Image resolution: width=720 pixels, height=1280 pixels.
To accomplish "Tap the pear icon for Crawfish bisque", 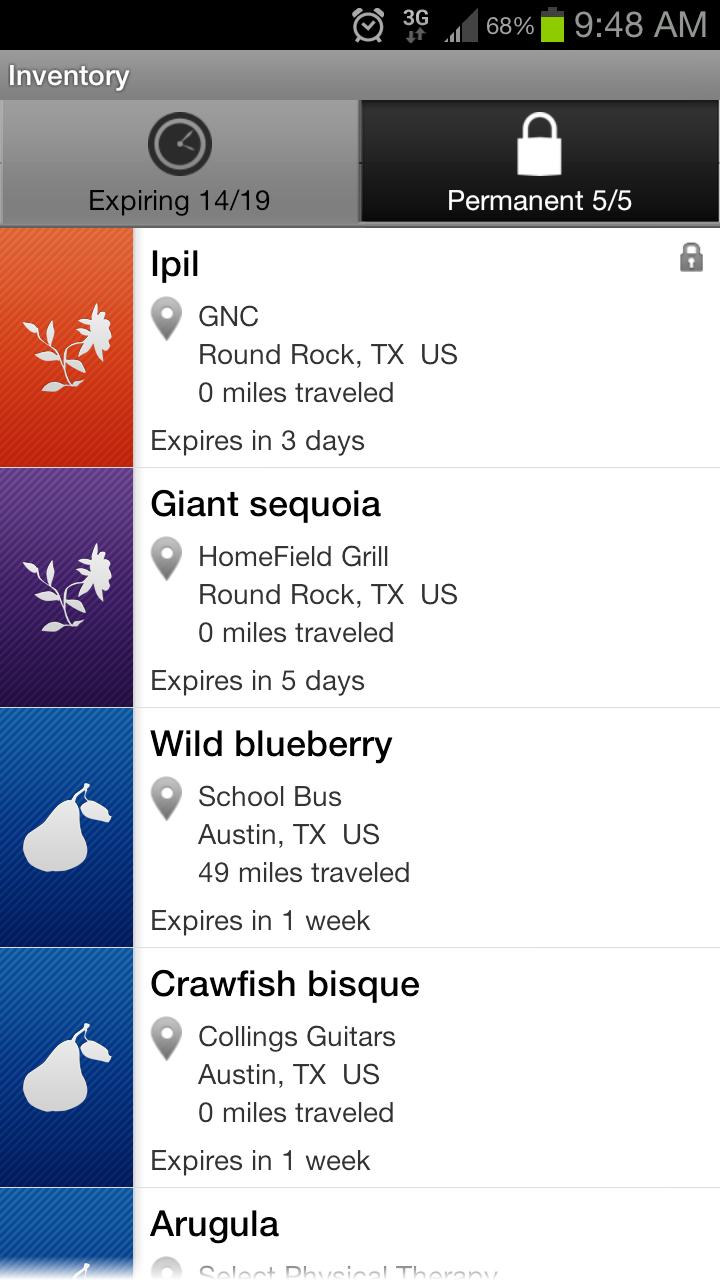I will (x=66, y=1068).
